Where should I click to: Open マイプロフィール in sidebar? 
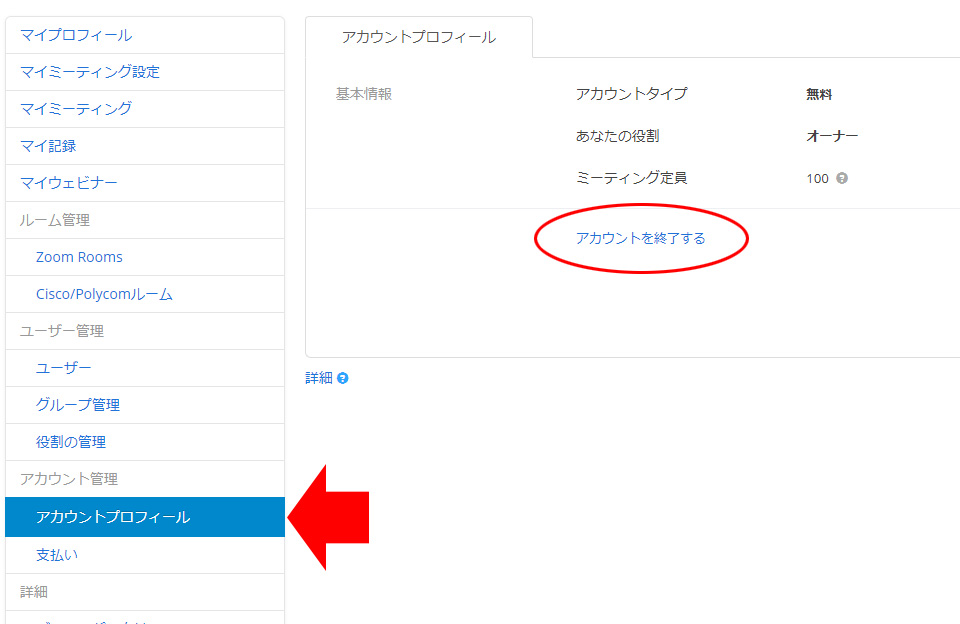(76, 35)
